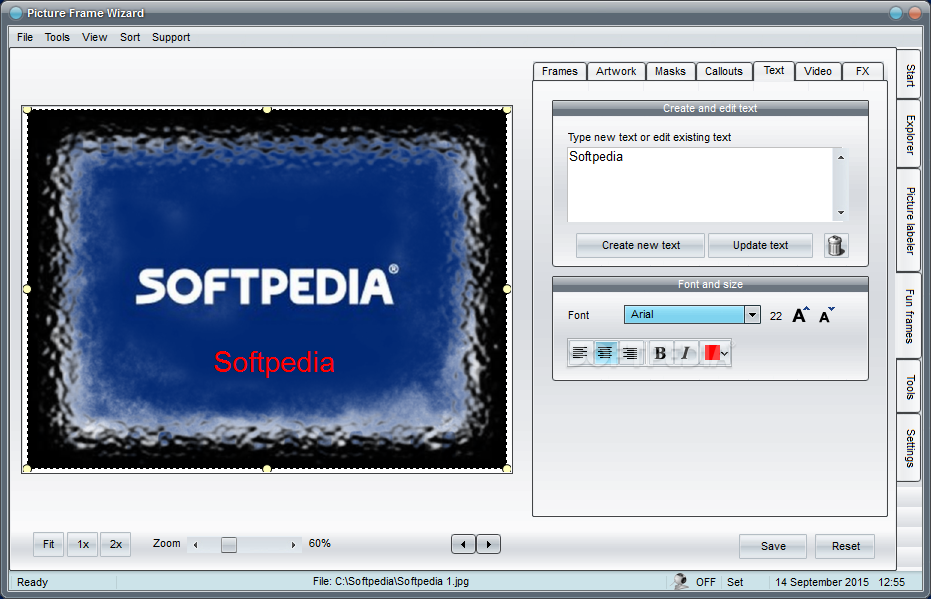Open the Settings side tab

tap(909, 448)
